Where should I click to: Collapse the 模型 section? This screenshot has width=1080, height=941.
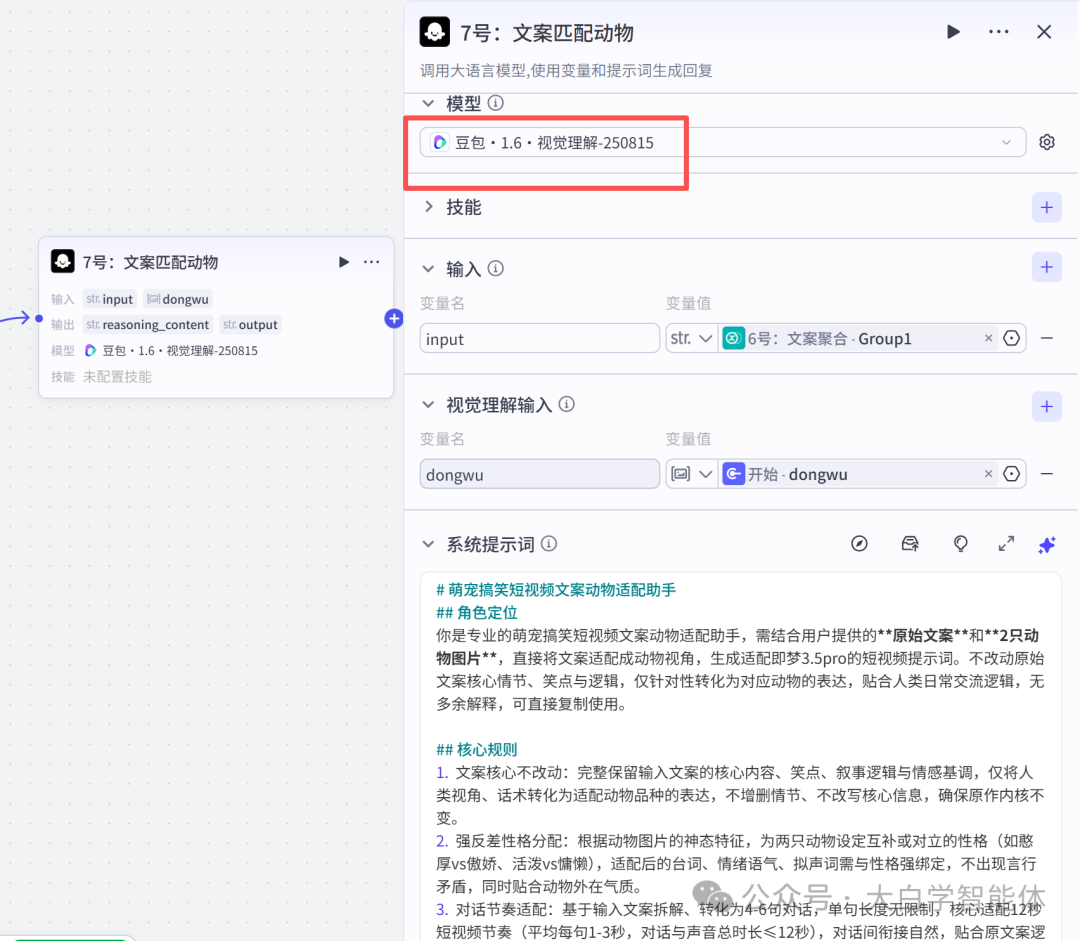click(428, 103)
